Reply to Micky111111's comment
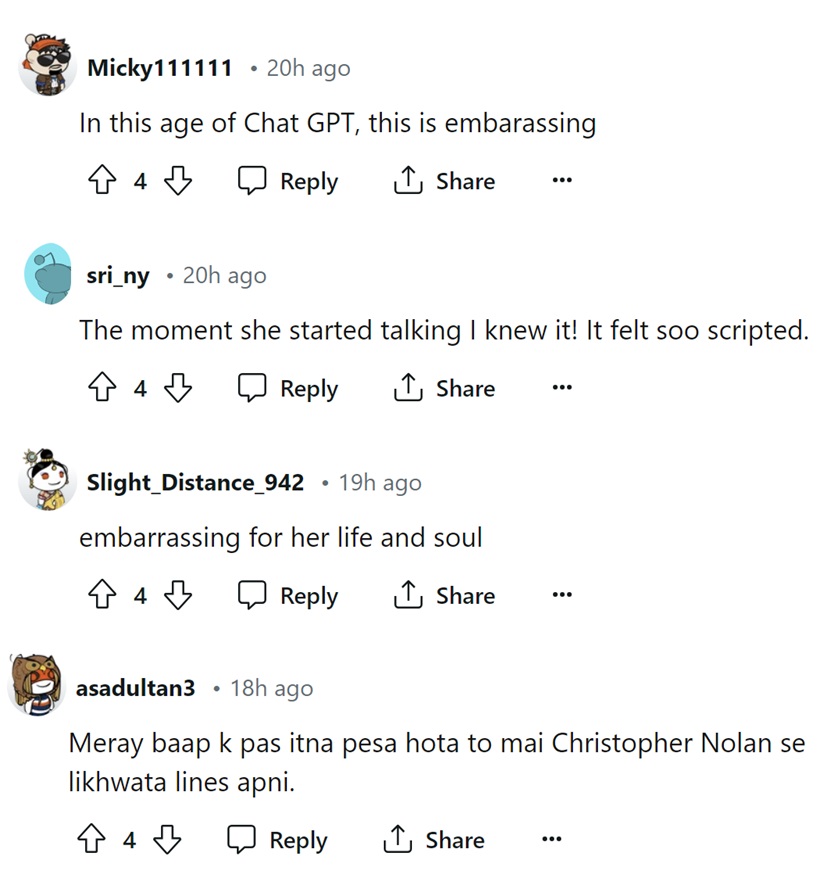Viewport: 838px width, 881px height. coord(288,181)
